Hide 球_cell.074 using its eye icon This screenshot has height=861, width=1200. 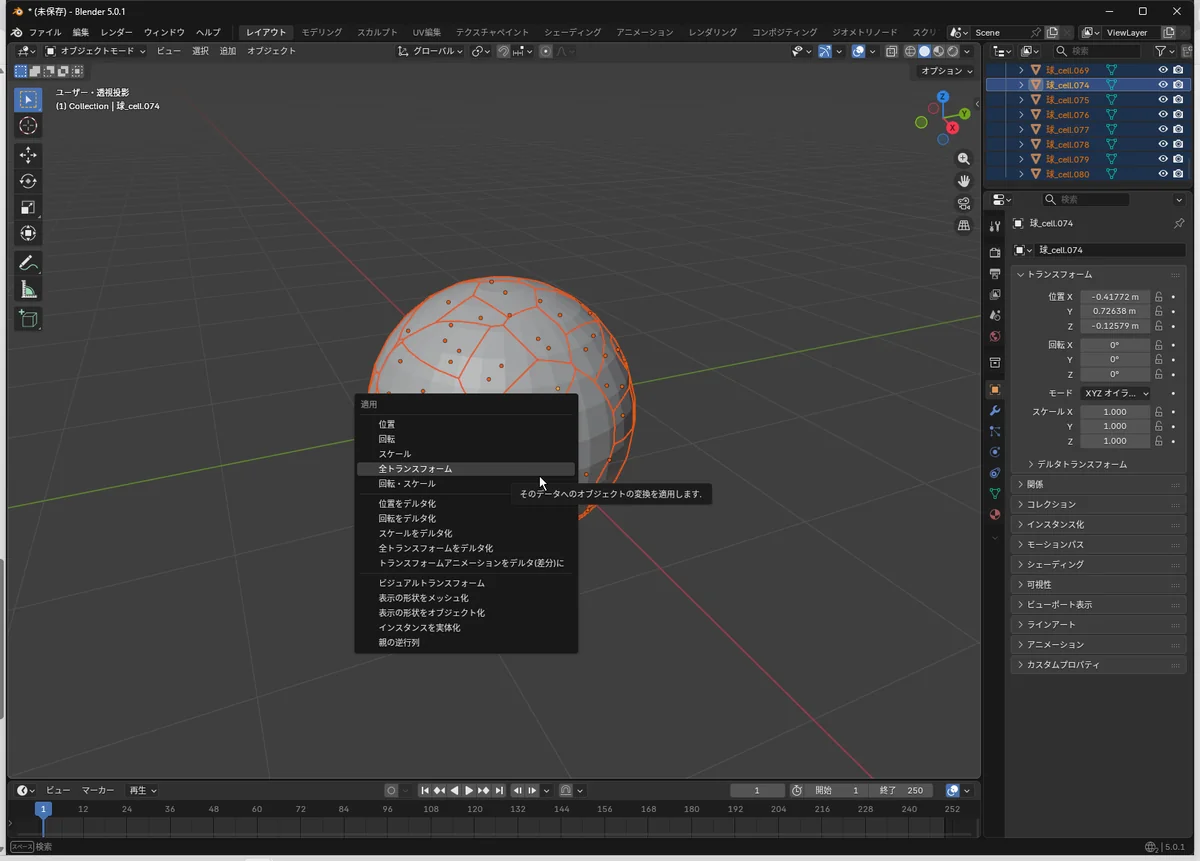[x=1163, y=85]
